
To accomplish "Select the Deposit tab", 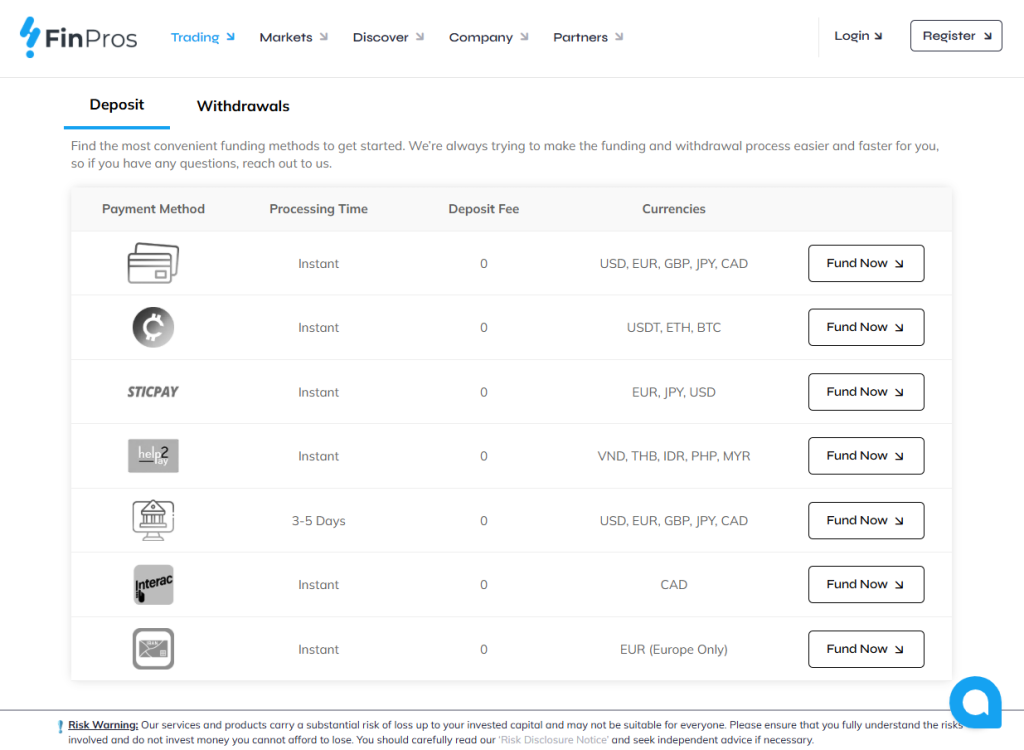I will 117,105.
